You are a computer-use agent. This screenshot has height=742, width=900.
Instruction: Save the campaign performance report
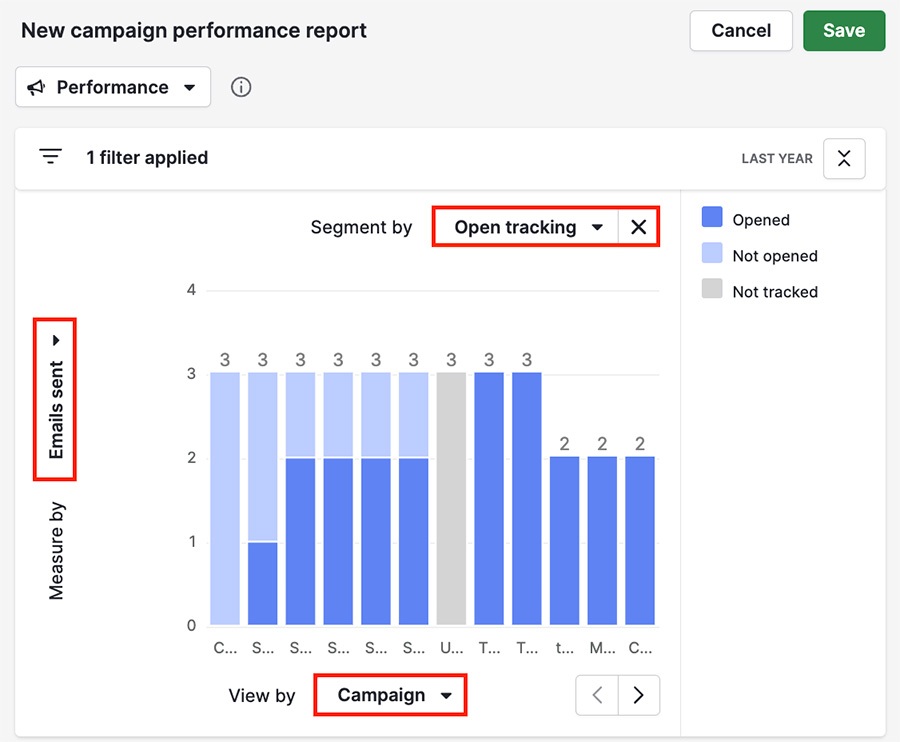[x=844, y=30]
